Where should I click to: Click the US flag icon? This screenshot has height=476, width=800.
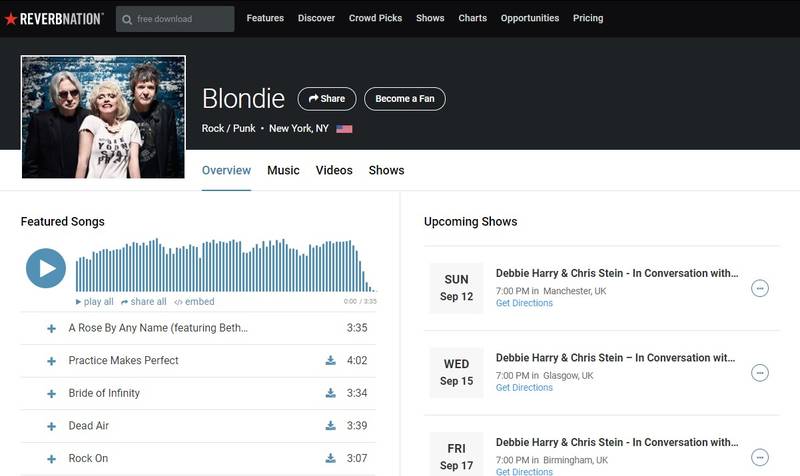pyautogui.click(x=344, y=129)
